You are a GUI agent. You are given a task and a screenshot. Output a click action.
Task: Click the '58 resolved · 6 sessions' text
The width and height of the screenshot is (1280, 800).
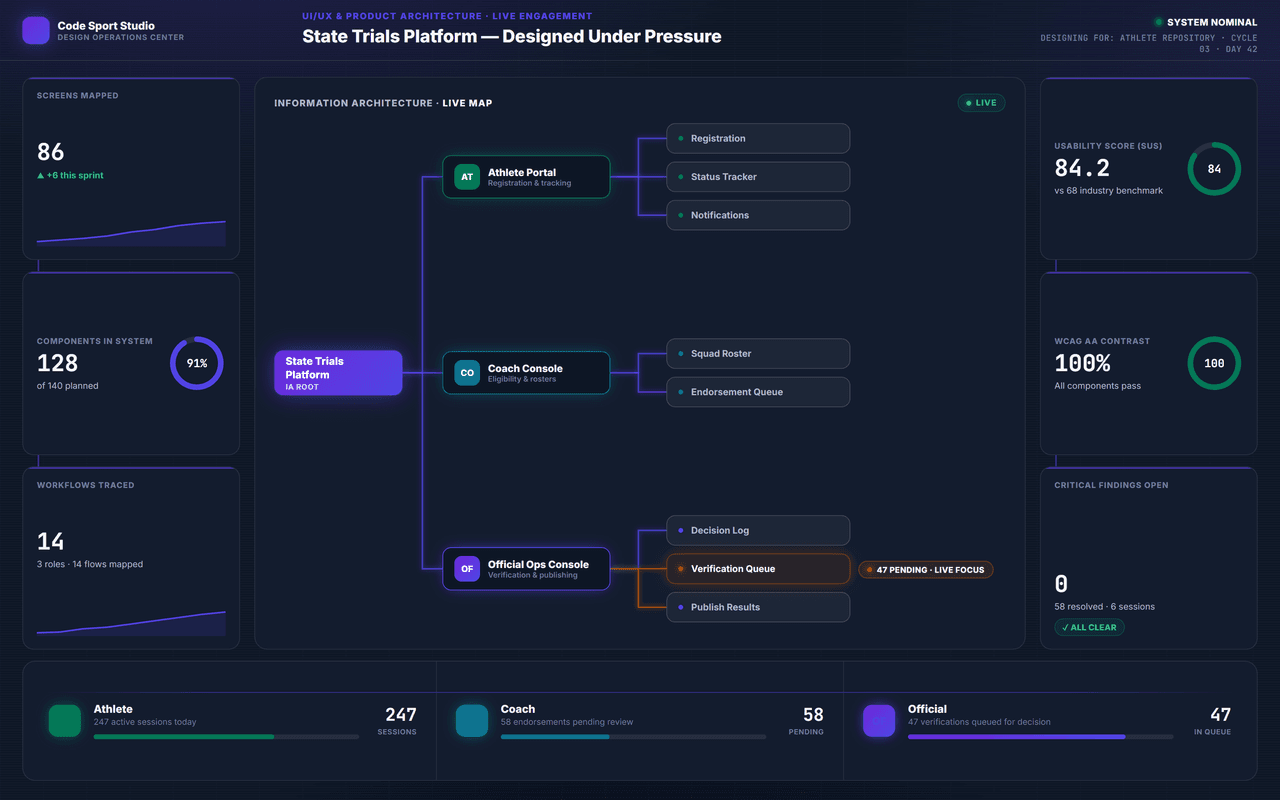click(1104, 607)
